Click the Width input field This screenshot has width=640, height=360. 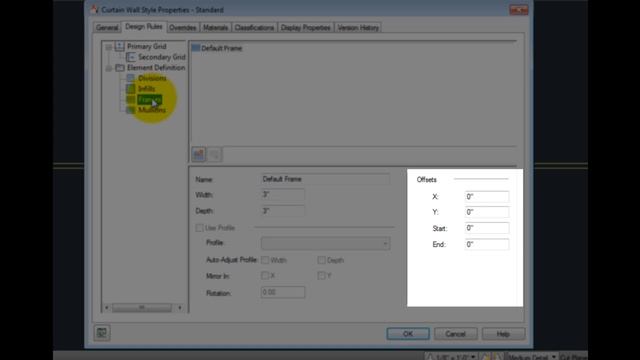click(282, 195)
